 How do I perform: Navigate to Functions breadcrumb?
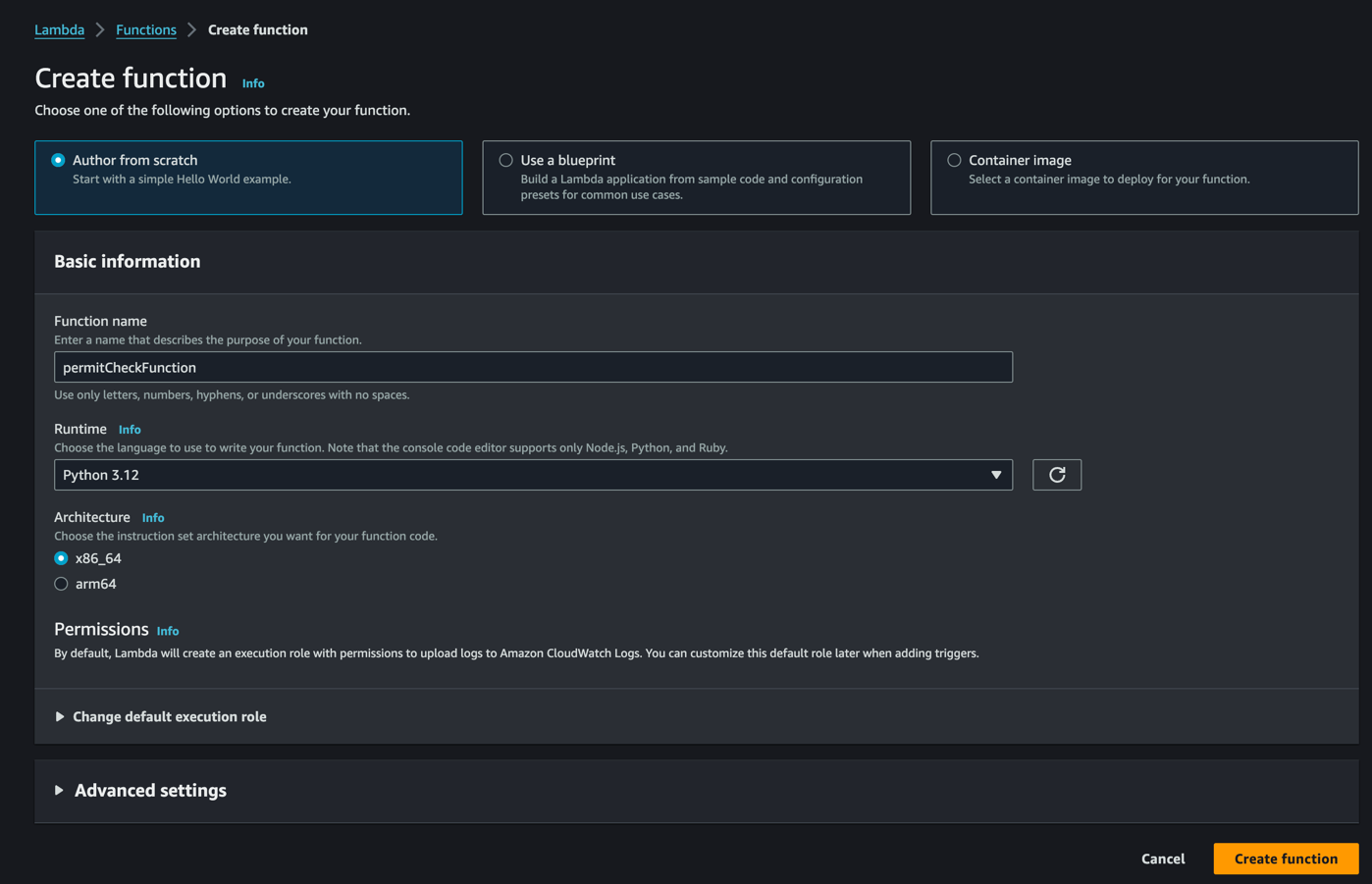click(146, 30)
